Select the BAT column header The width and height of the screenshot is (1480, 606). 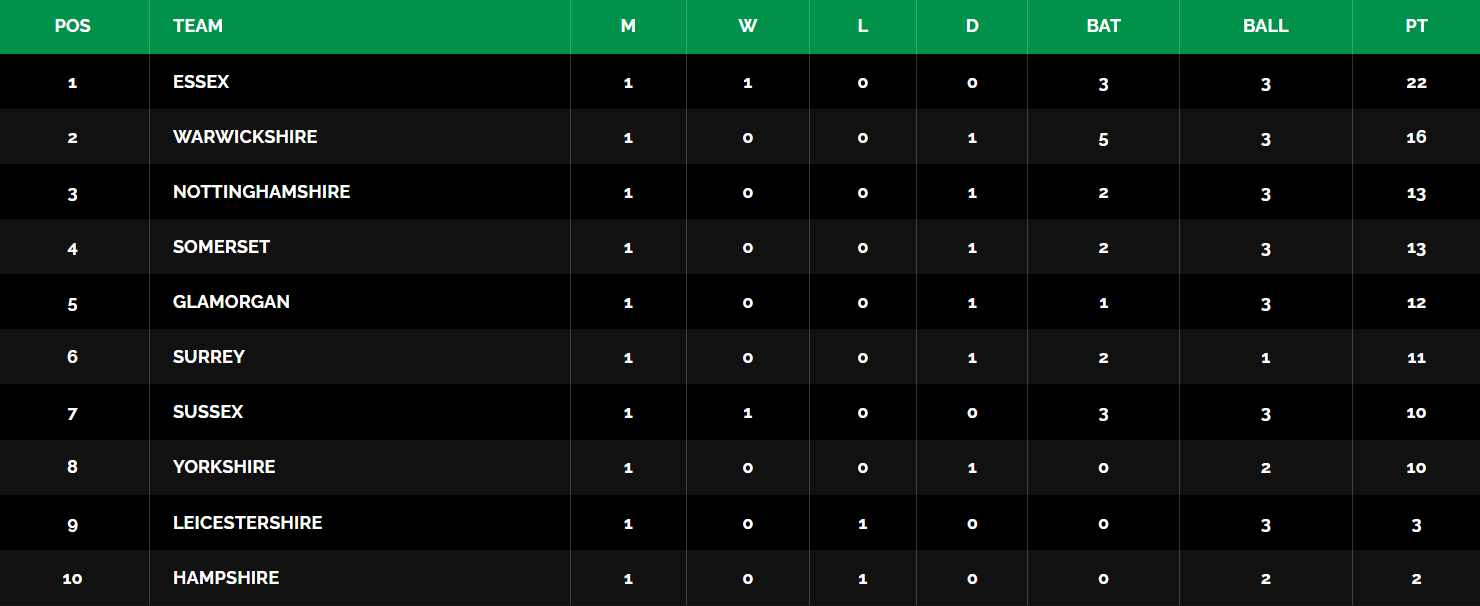click(x=1103, y=26)
